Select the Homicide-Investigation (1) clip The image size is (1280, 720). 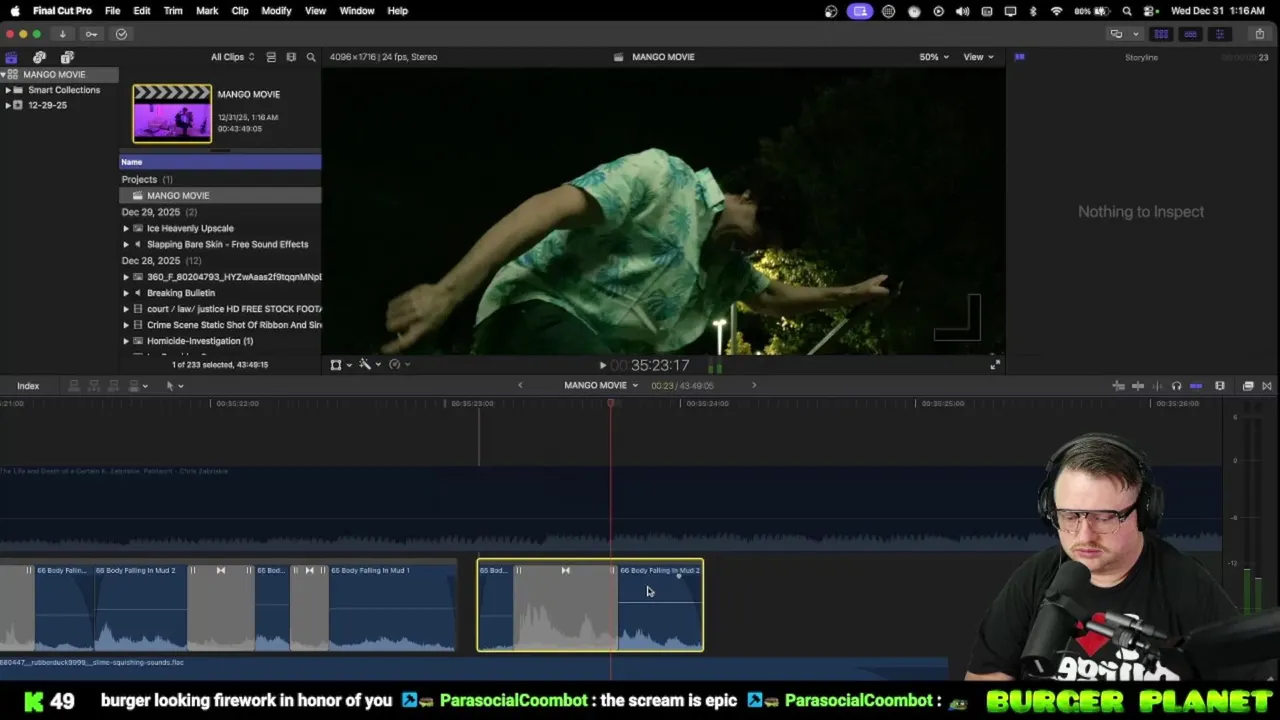click(x=220, y=341)
